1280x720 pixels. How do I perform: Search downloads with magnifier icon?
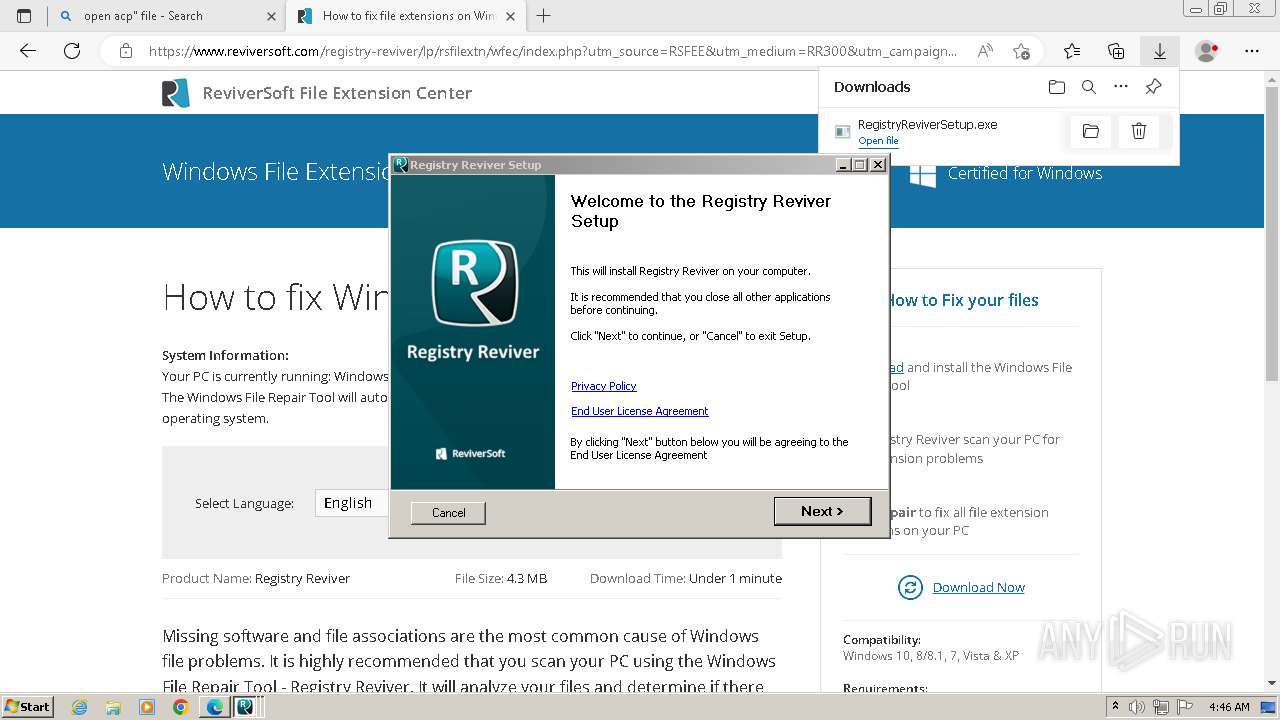tap(1089, 87)
